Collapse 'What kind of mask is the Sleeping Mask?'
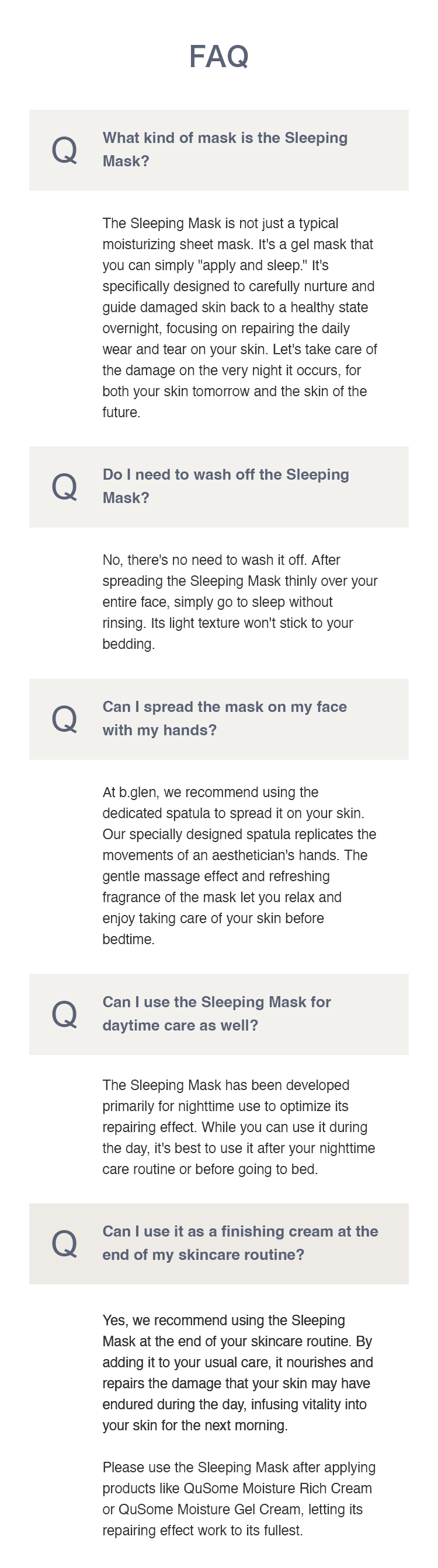 coord(218,150)
